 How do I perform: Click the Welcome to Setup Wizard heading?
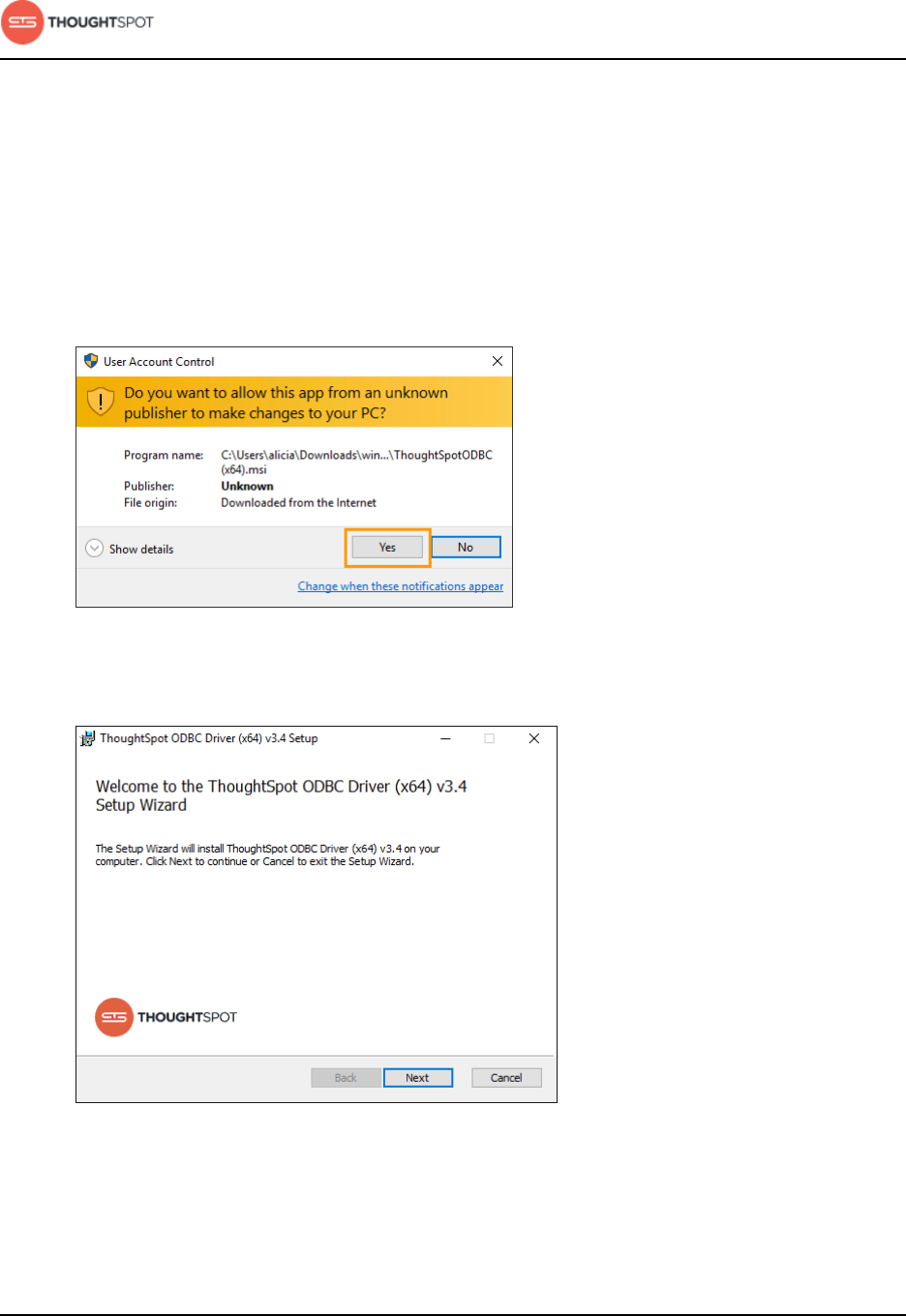(x=281, y=795)
